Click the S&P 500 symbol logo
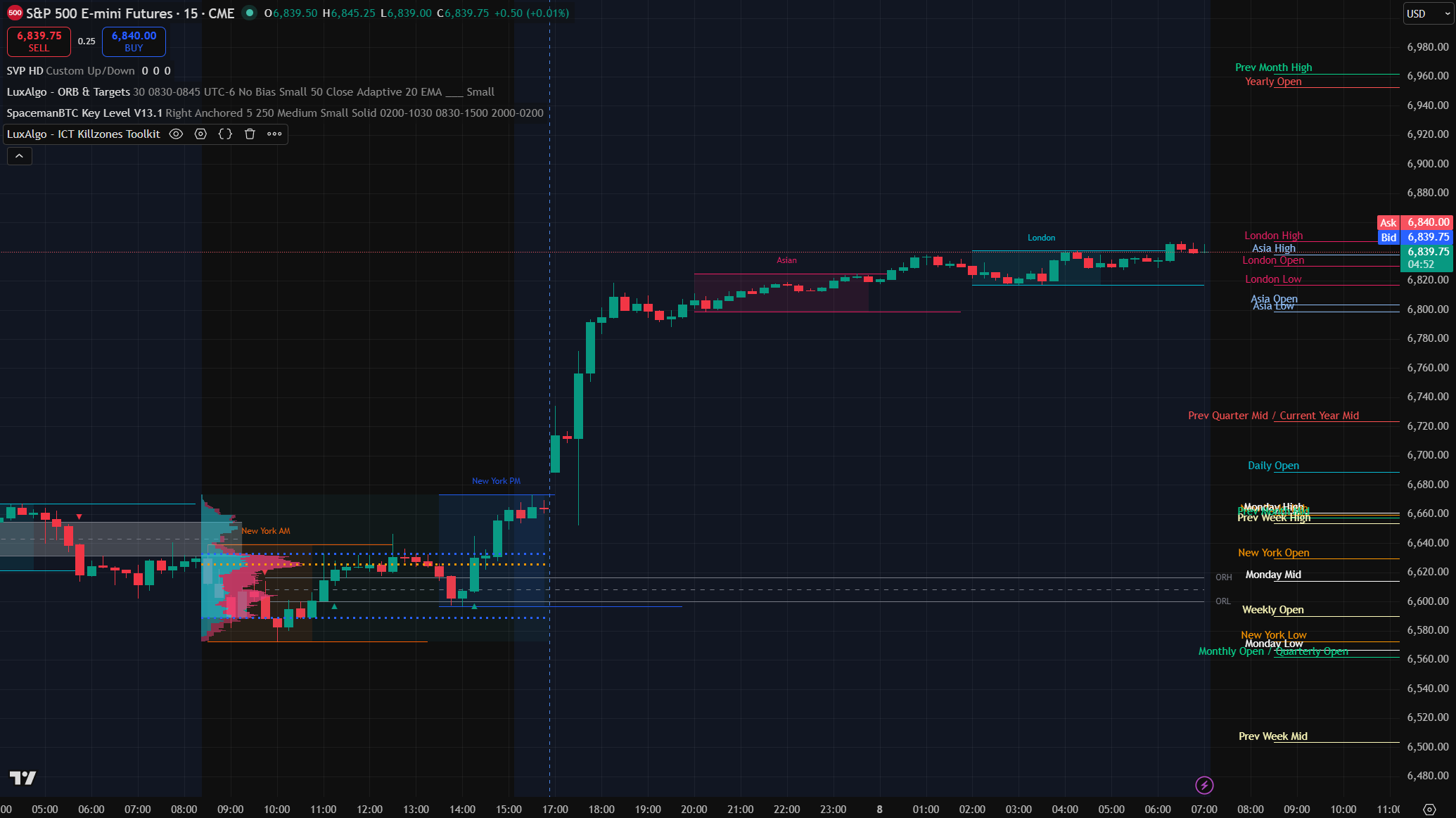The width and height of the screenshot is (1456, 818). coord(14,13)
